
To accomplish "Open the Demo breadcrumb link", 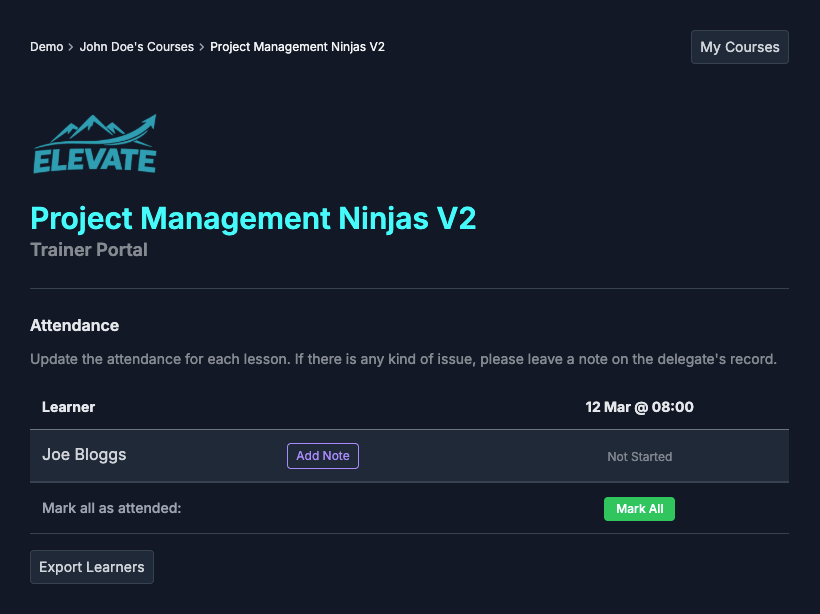I will click(x=46, y=47).
